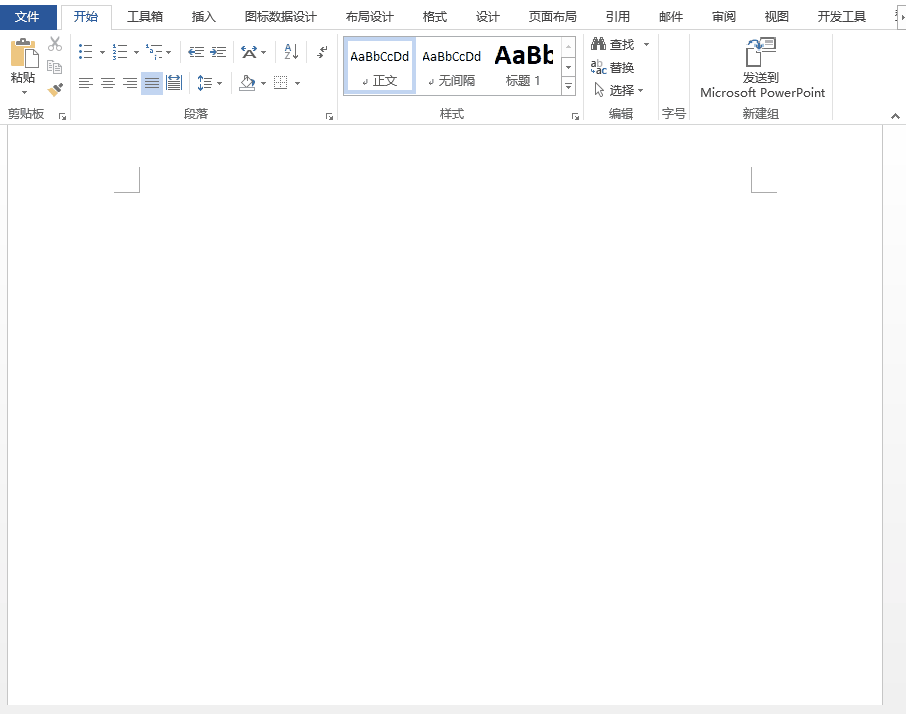906x714 pixels.
Task: Expand the shading color dropdown arrow
Action: pyautogui.click(x=262, y=82)
